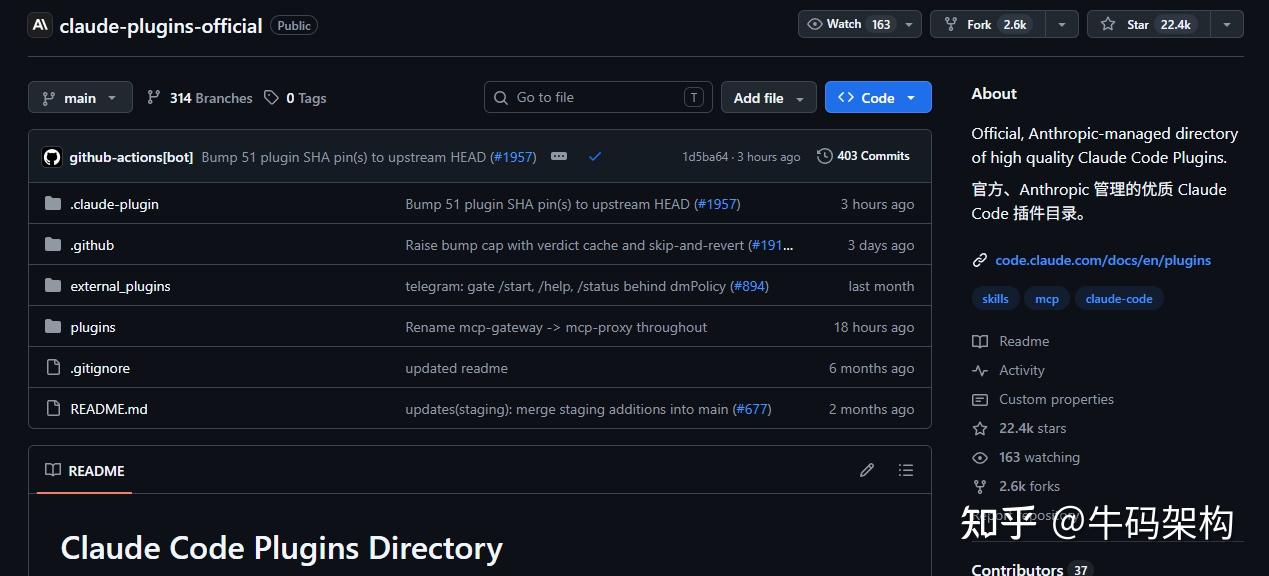Click the folder icon beside external_plugins
Viewport: 1269px width, 576px height.
click(x=53, y=286)
